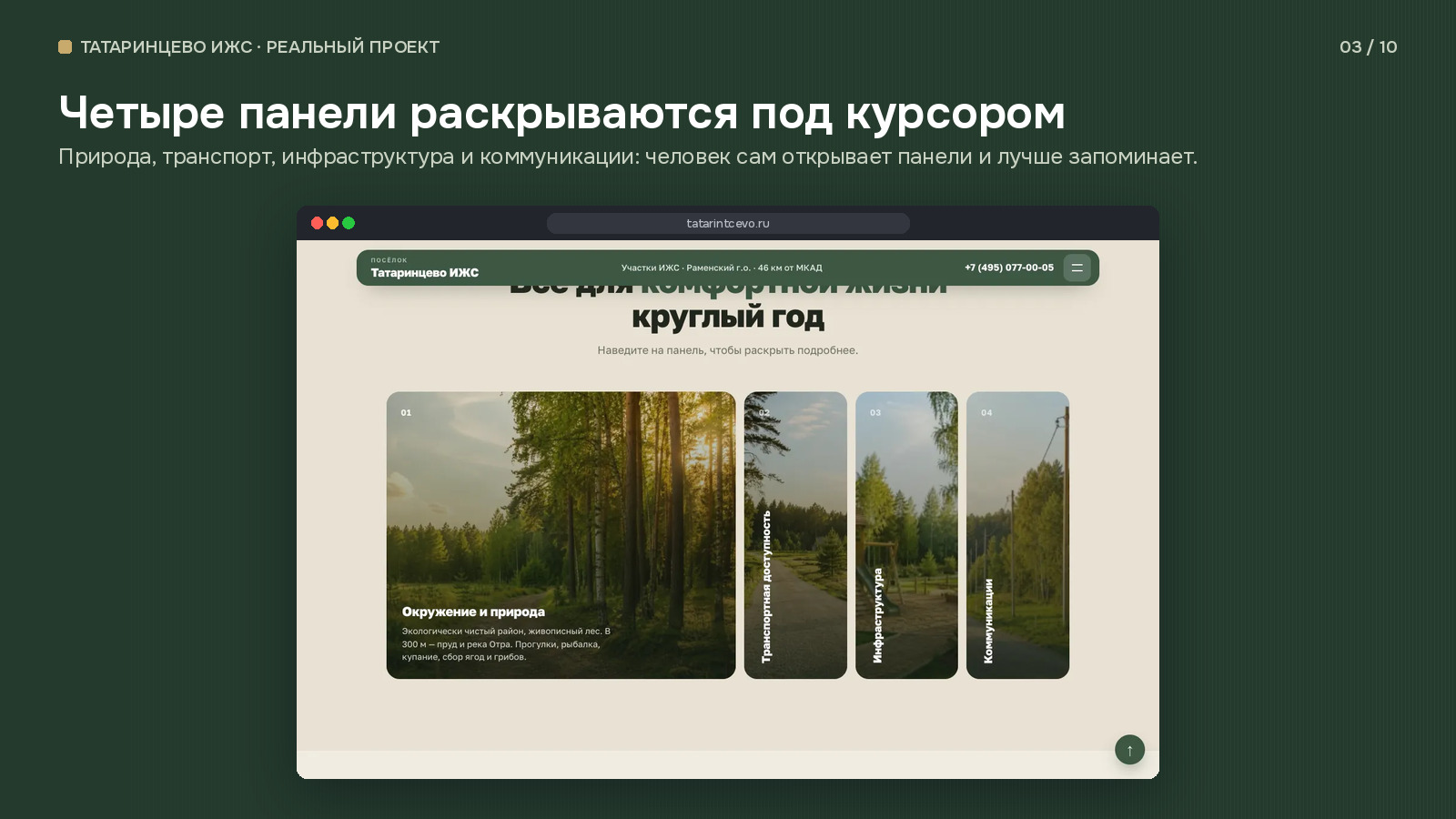The height and width of the screenshot is (819, 1456).
Task: Click the scroll-to-top arrow button
Action: point(1129,750)
